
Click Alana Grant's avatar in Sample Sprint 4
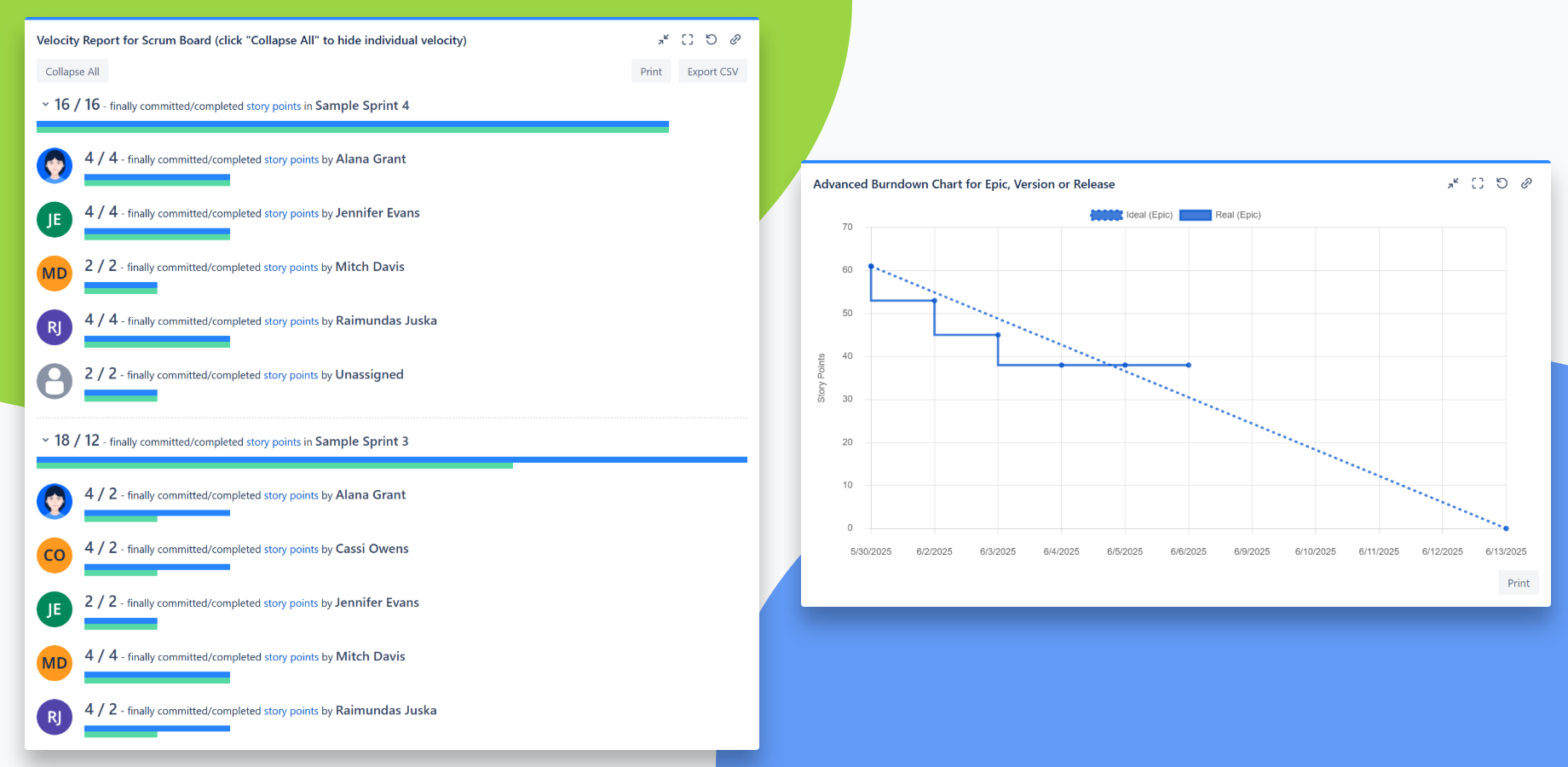click(55, 165)
